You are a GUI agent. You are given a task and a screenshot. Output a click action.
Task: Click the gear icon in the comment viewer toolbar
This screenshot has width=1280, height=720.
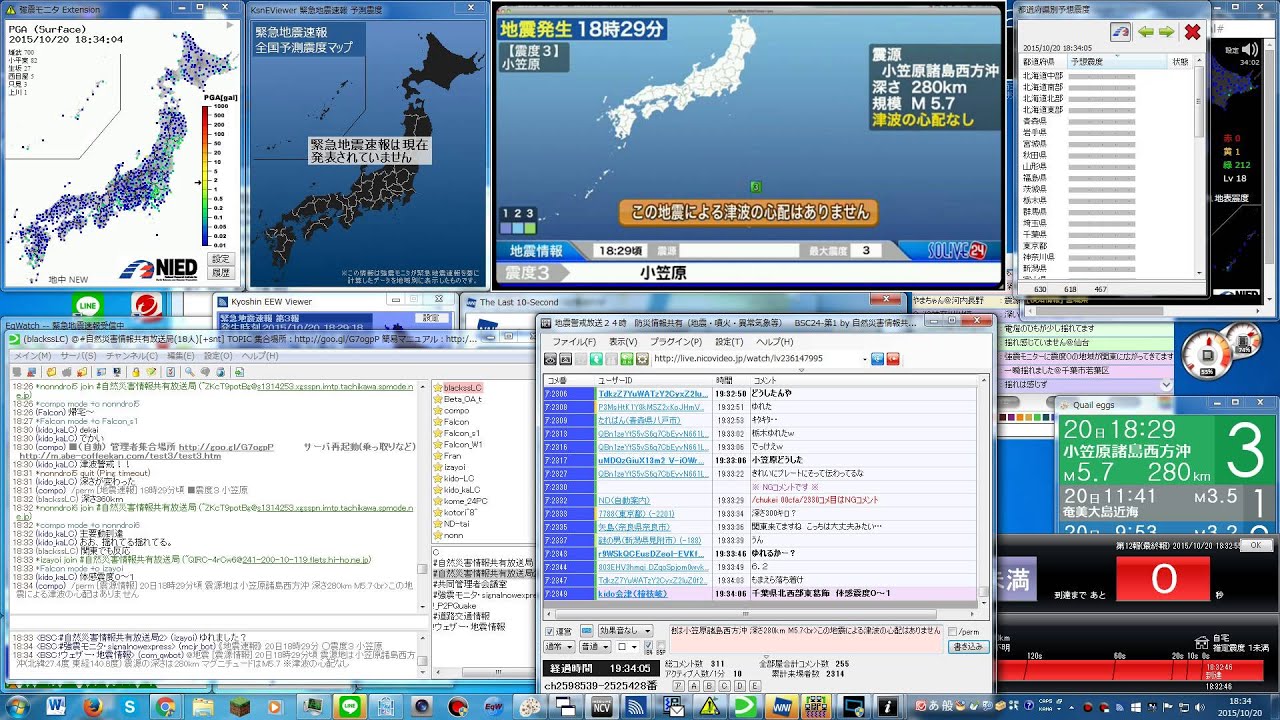(x=643, y=359)
